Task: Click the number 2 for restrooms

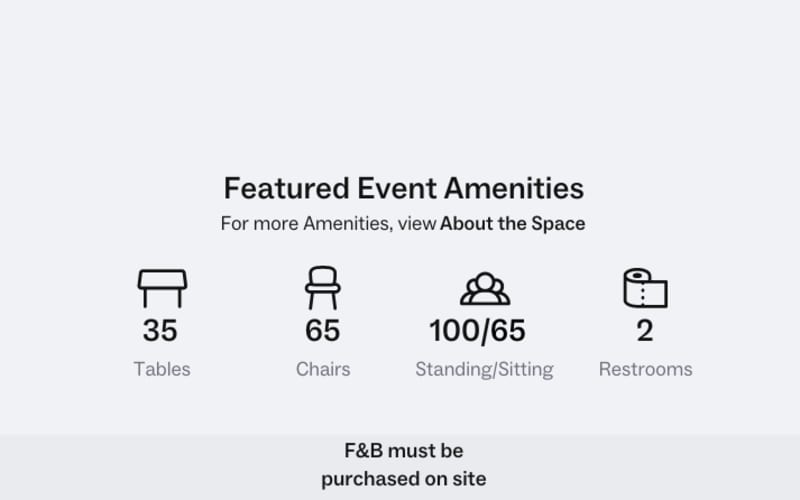Action: coord(645,331)
